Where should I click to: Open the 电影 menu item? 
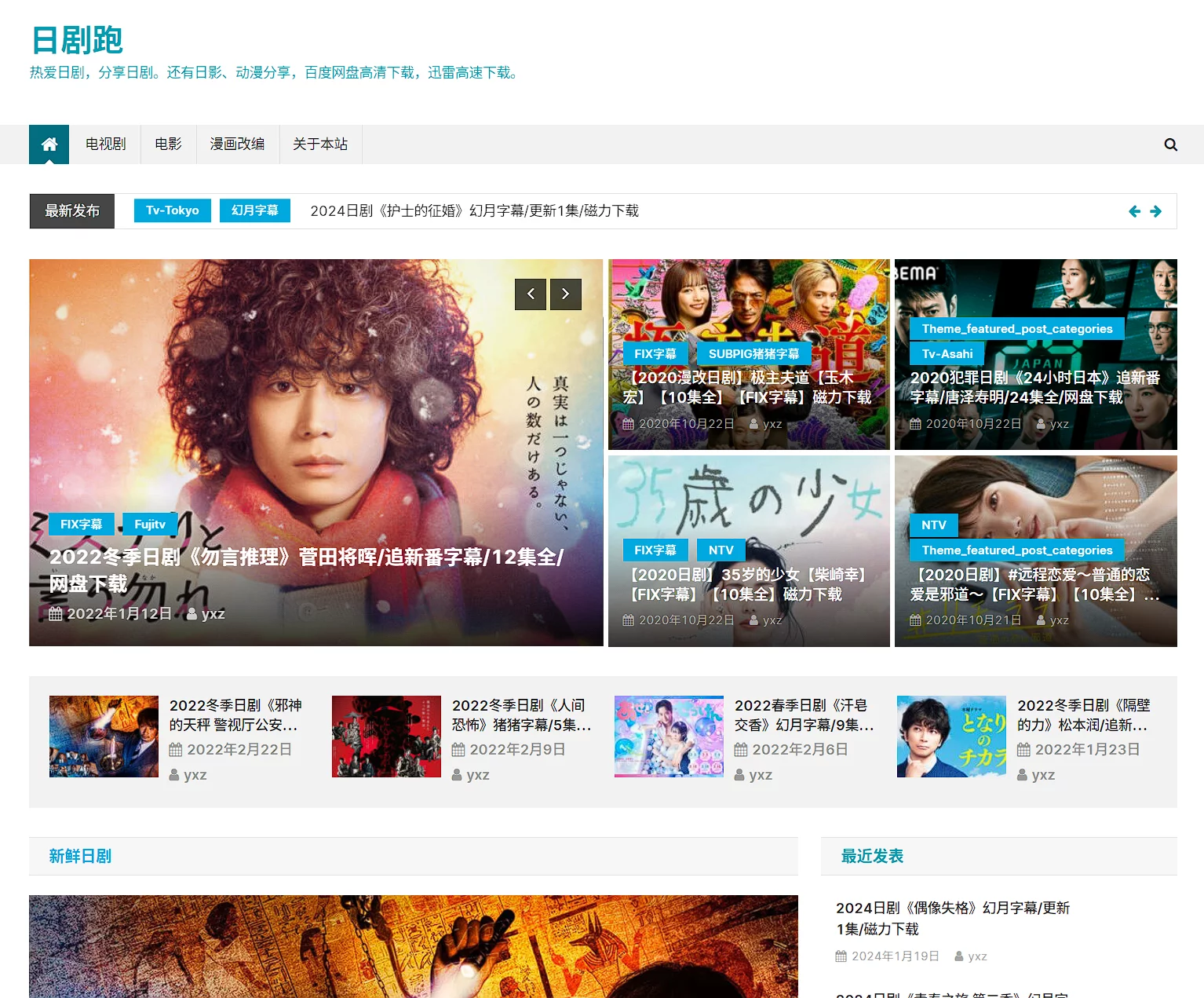[x=168, y=144]
